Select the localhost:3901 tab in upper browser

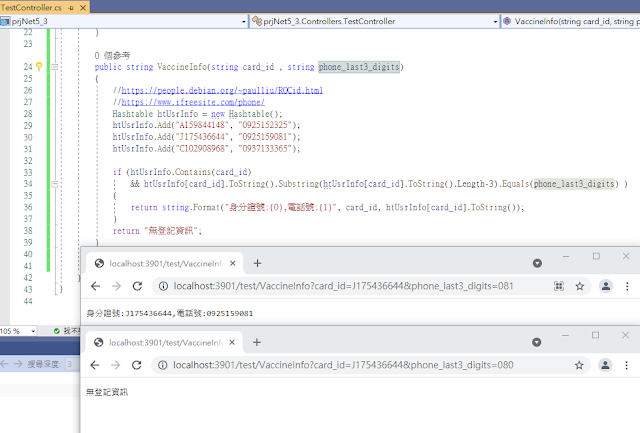point(166,263)
